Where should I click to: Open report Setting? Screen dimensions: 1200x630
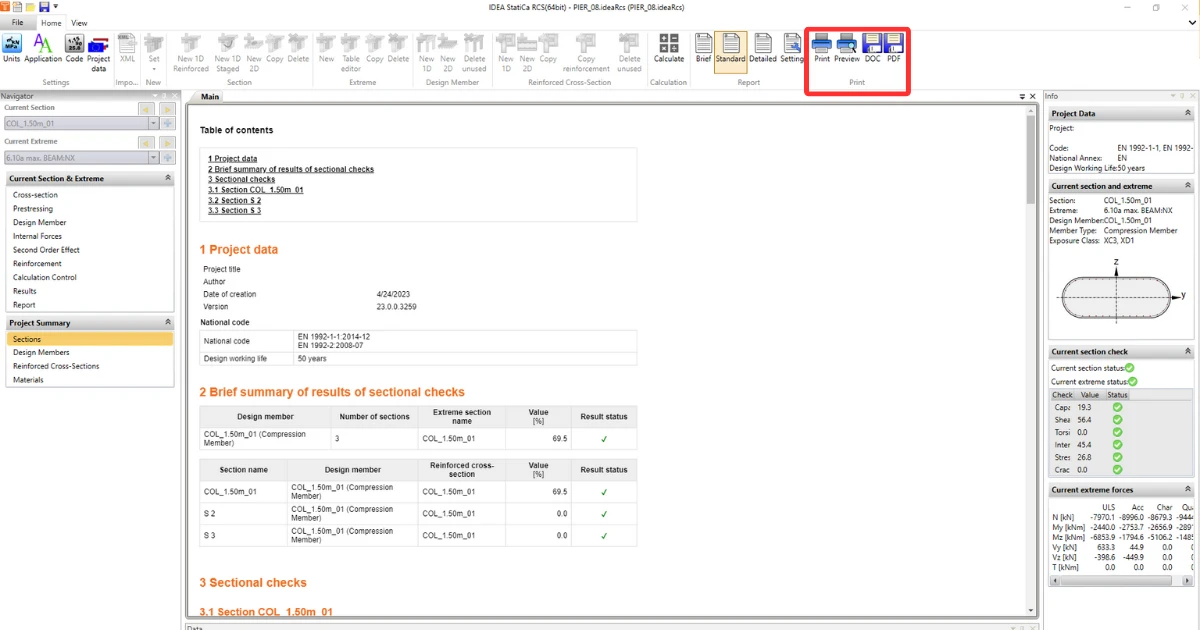[792, 47]
